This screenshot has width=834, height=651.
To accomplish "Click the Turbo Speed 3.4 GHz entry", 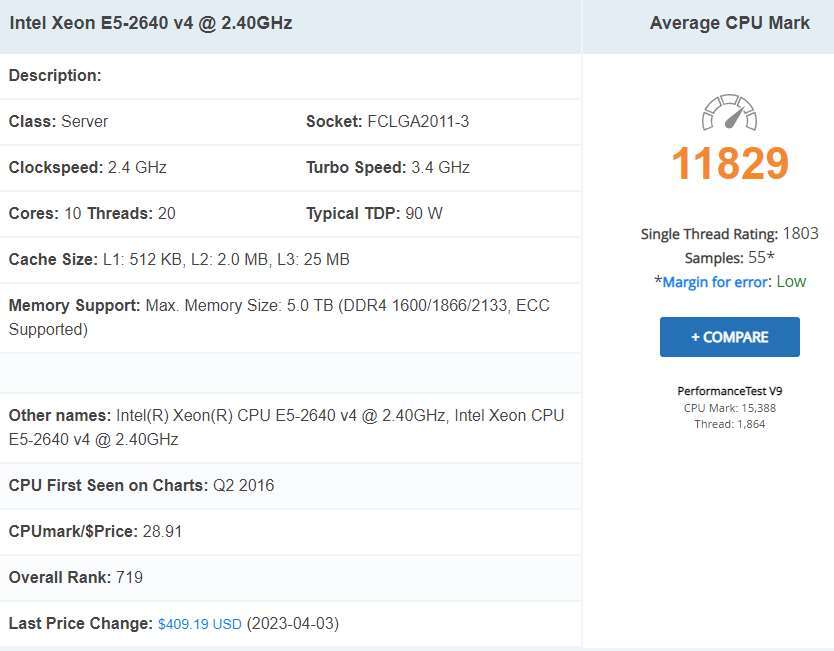I will [388, 168].
